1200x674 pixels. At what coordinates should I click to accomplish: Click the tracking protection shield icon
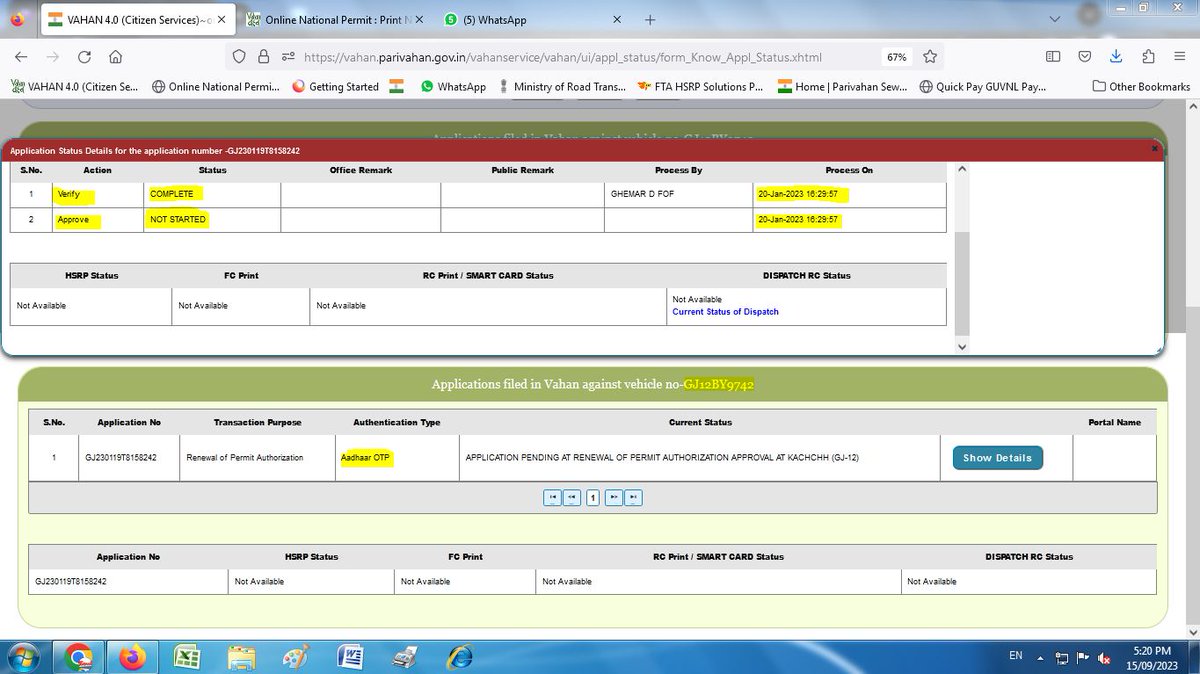(x=239, y=57)
